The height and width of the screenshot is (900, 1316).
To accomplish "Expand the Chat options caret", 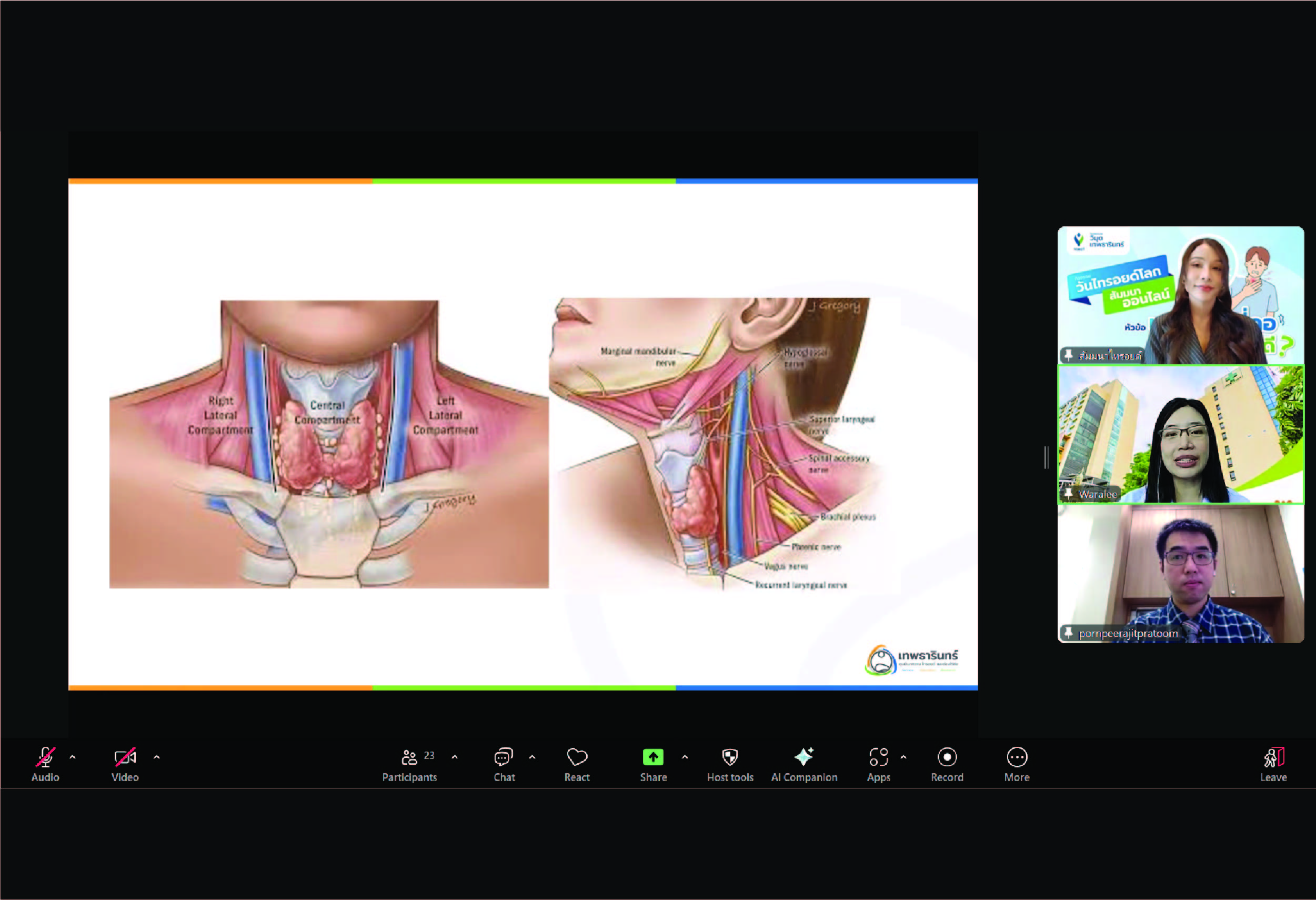I will (533, 757).
